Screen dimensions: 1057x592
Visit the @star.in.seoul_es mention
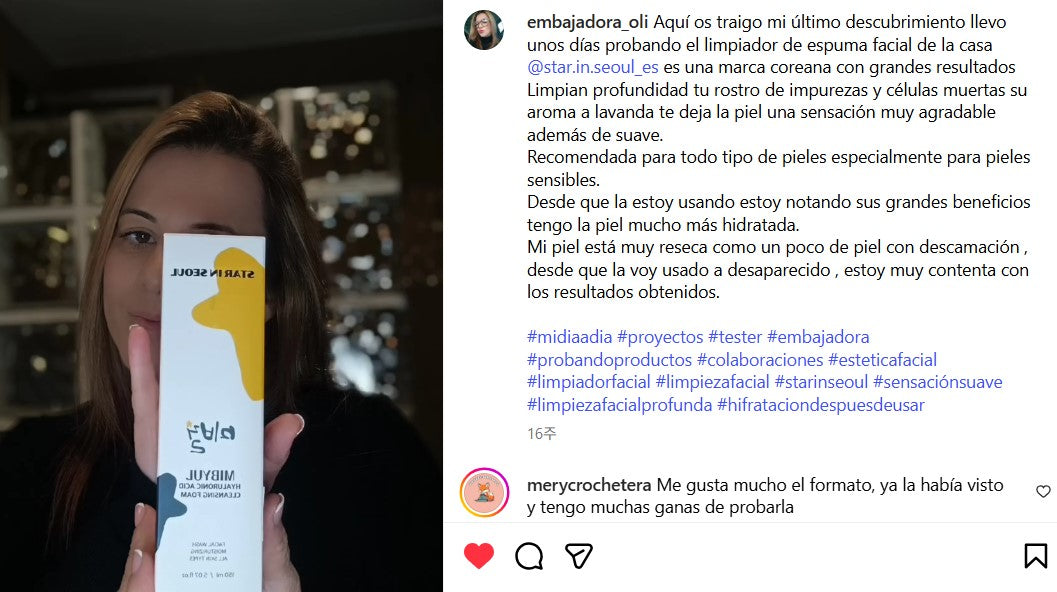(593, 67)
